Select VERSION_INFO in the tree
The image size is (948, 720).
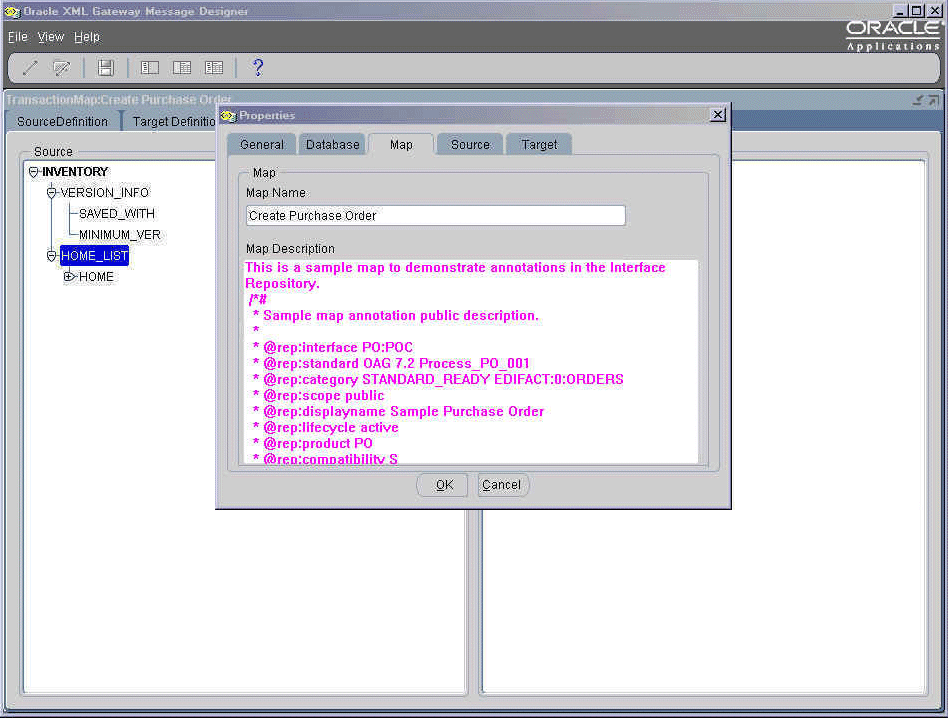tap(105, 193)
